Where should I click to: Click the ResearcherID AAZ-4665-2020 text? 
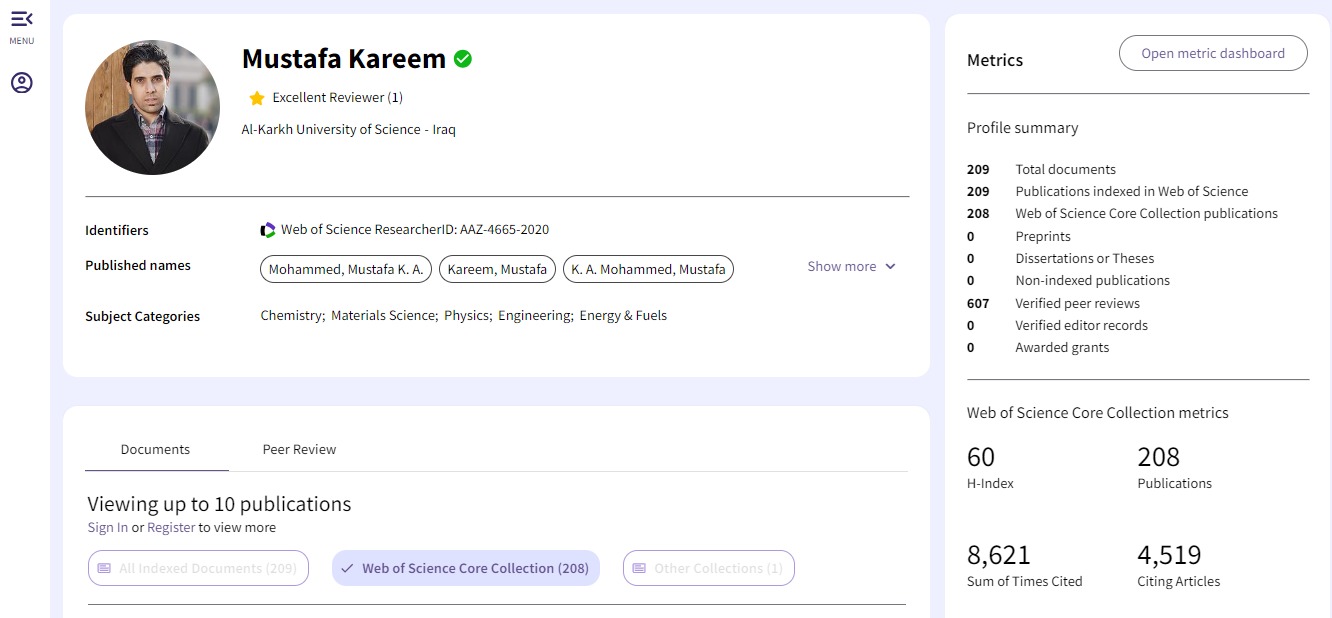415,230
